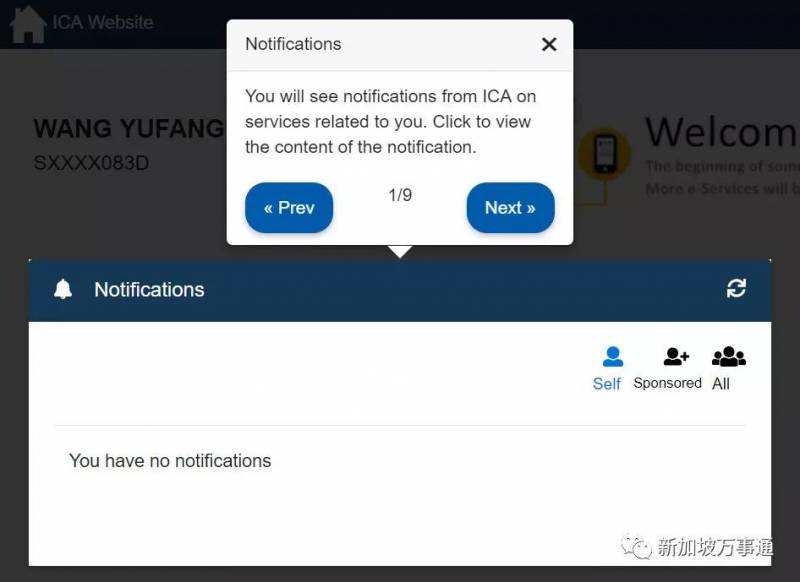Switch to the Sponsored text label
800x582 pixels.
[x=667, y=383]
